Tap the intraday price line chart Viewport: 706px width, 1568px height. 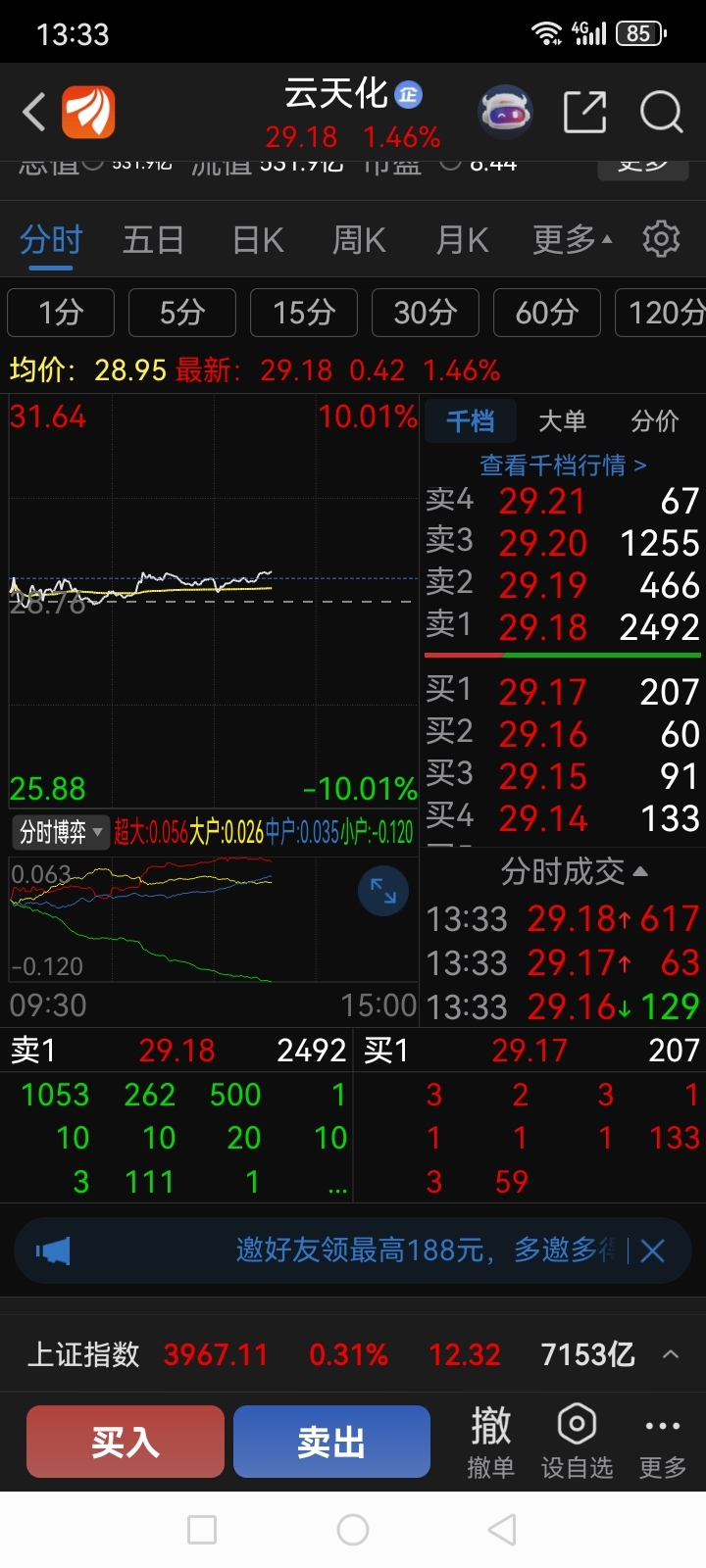click(214, 603)
